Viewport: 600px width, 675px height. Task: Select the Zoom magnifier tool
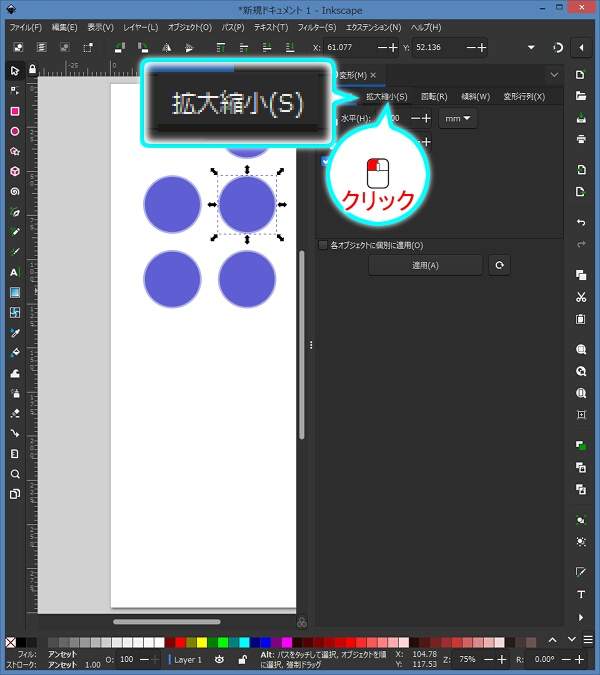pyautogui.click(x=15, y=474)
